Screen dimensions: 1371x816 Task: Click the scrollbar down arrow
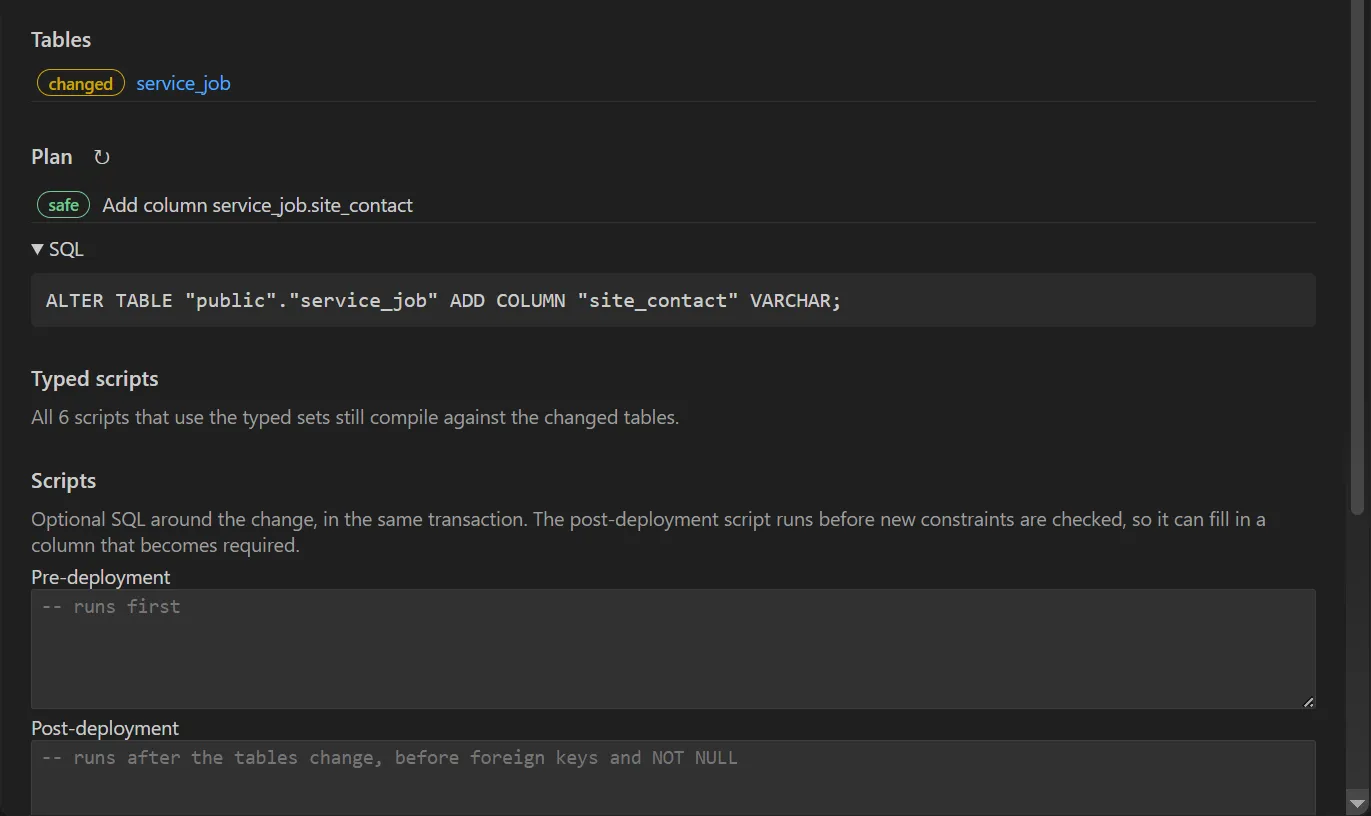click(x=1357, y=803)
